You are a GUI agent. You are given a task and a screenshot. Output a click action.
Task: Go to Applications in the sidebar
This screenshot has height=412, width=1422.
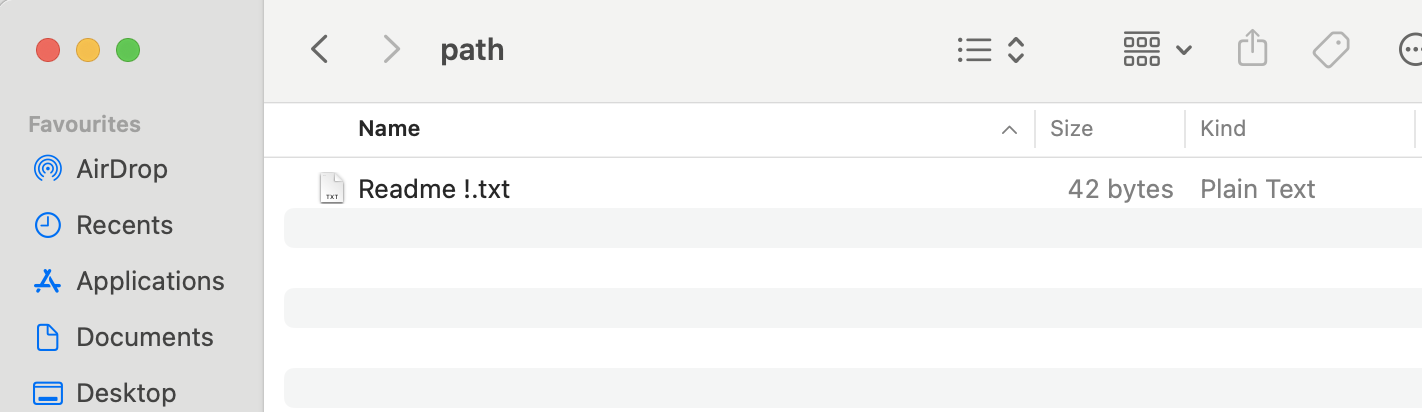pyautogui.click(x=150, y=281)
